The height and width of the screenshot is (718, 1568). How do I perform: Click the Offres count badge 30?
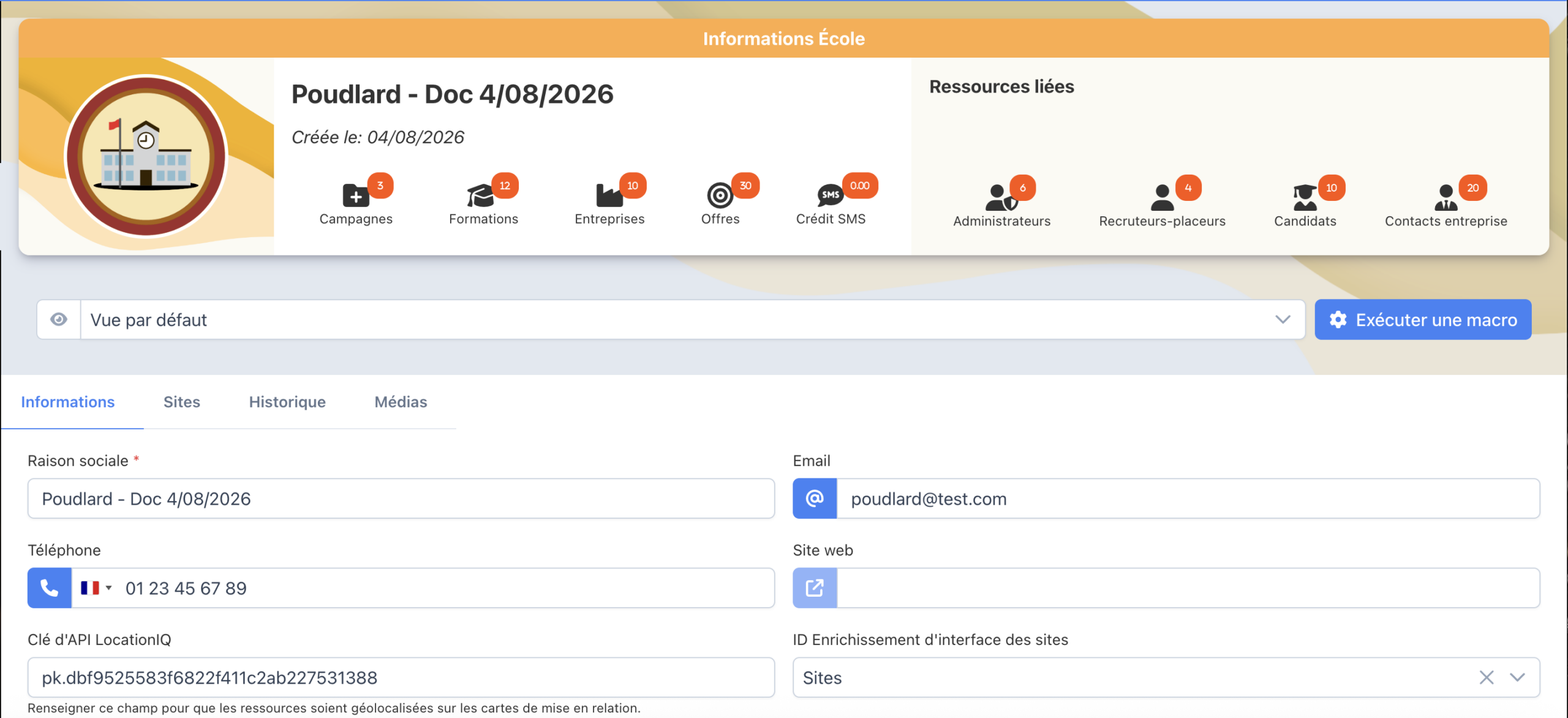coord(745,186)
